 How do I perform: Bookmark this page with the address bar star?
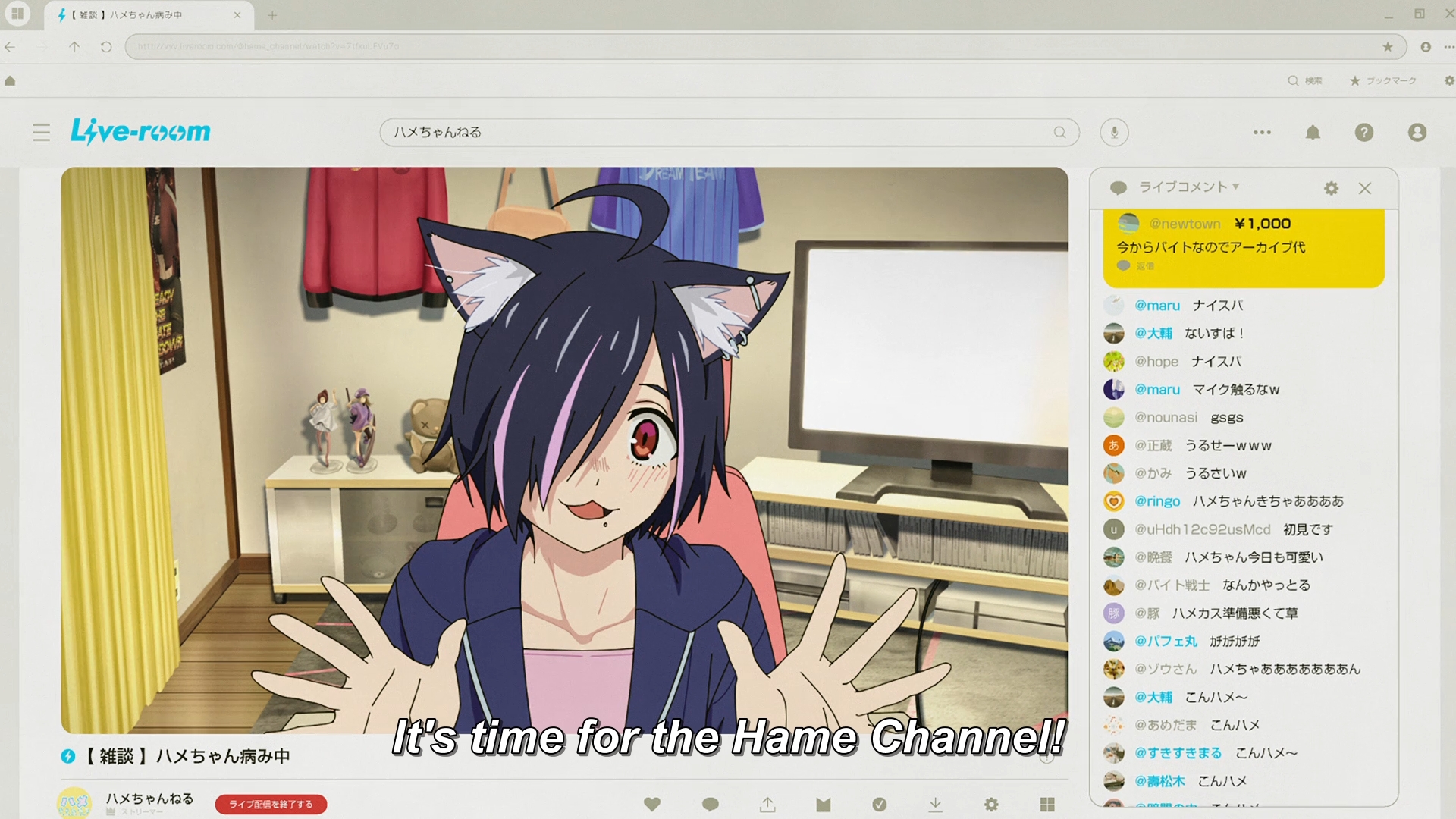(1388, 47)
